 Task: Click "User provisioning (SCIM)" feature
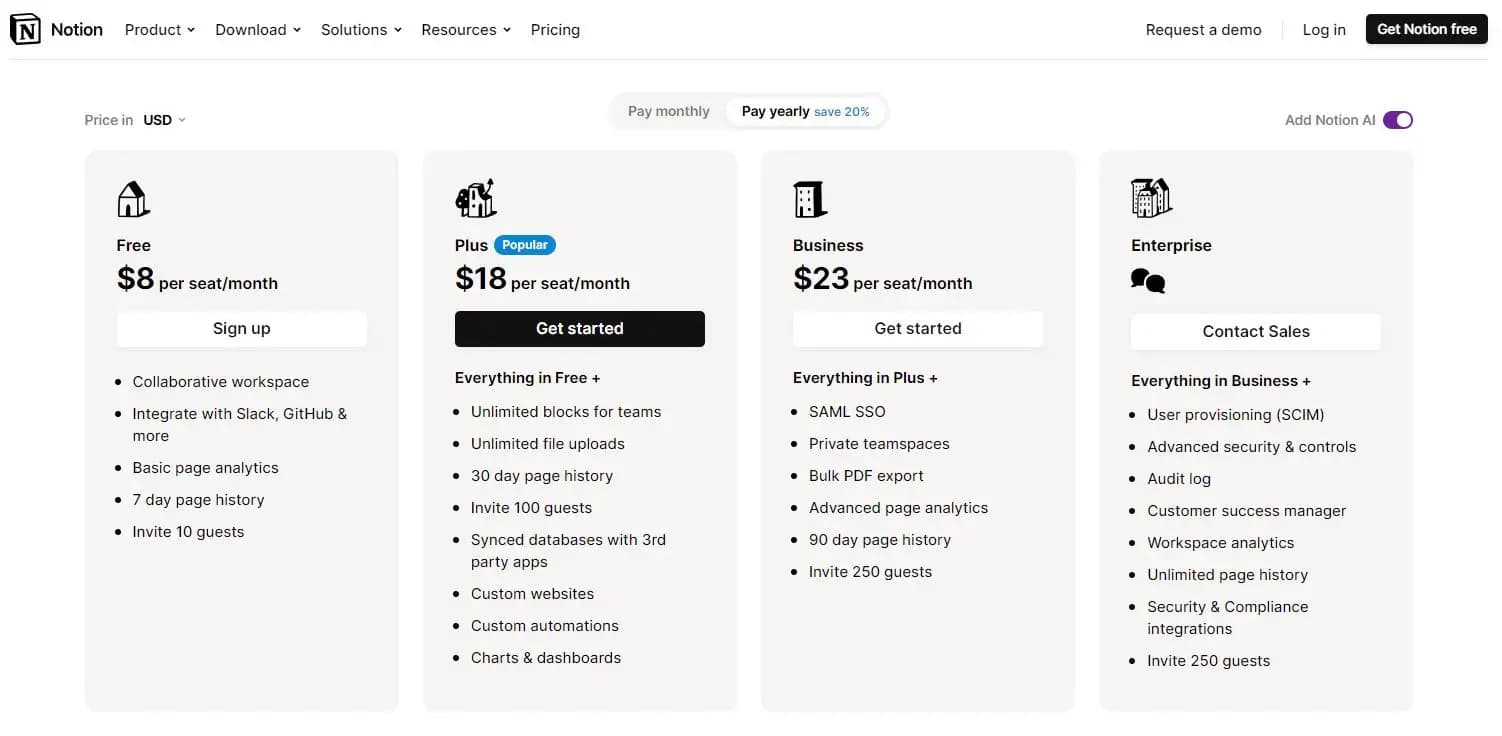(1236, 415)
